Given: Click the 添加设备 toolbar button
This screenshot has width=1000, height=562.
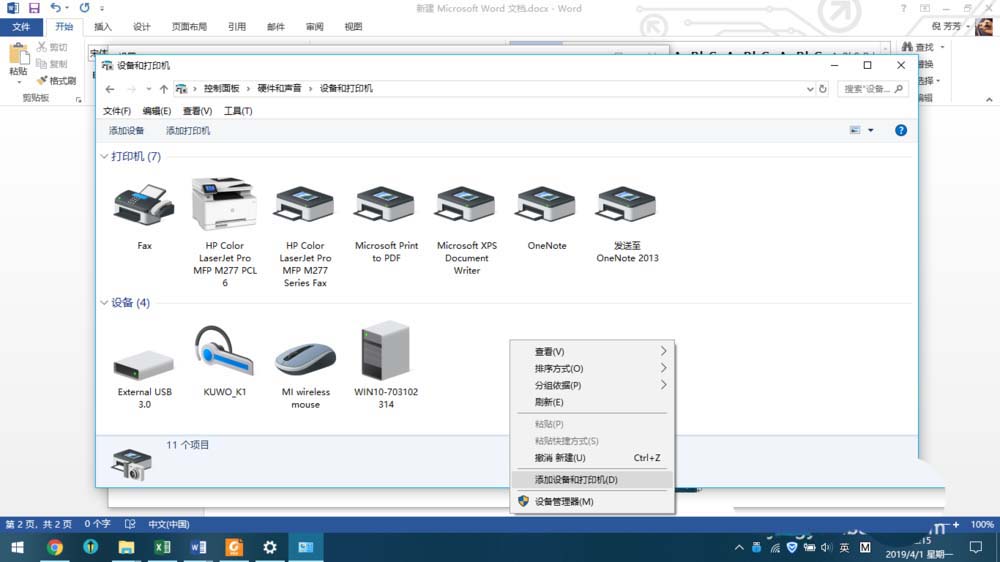Looking at the screenshot, I should 126,131.
